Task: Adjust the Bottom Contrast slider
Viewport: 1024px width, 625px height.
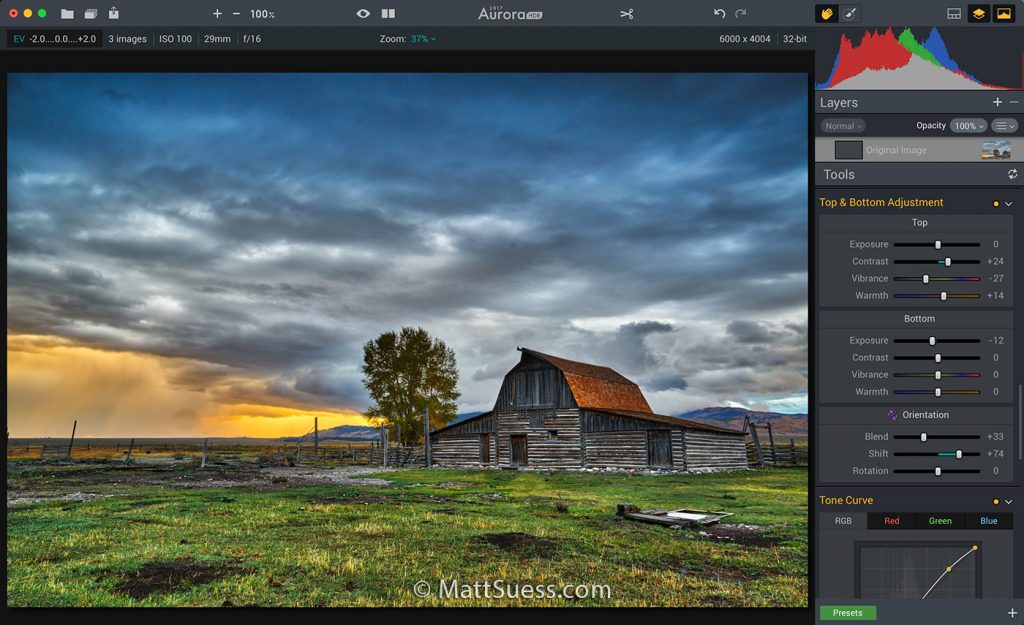Action: pyautogui.click(x=937, y=358)
